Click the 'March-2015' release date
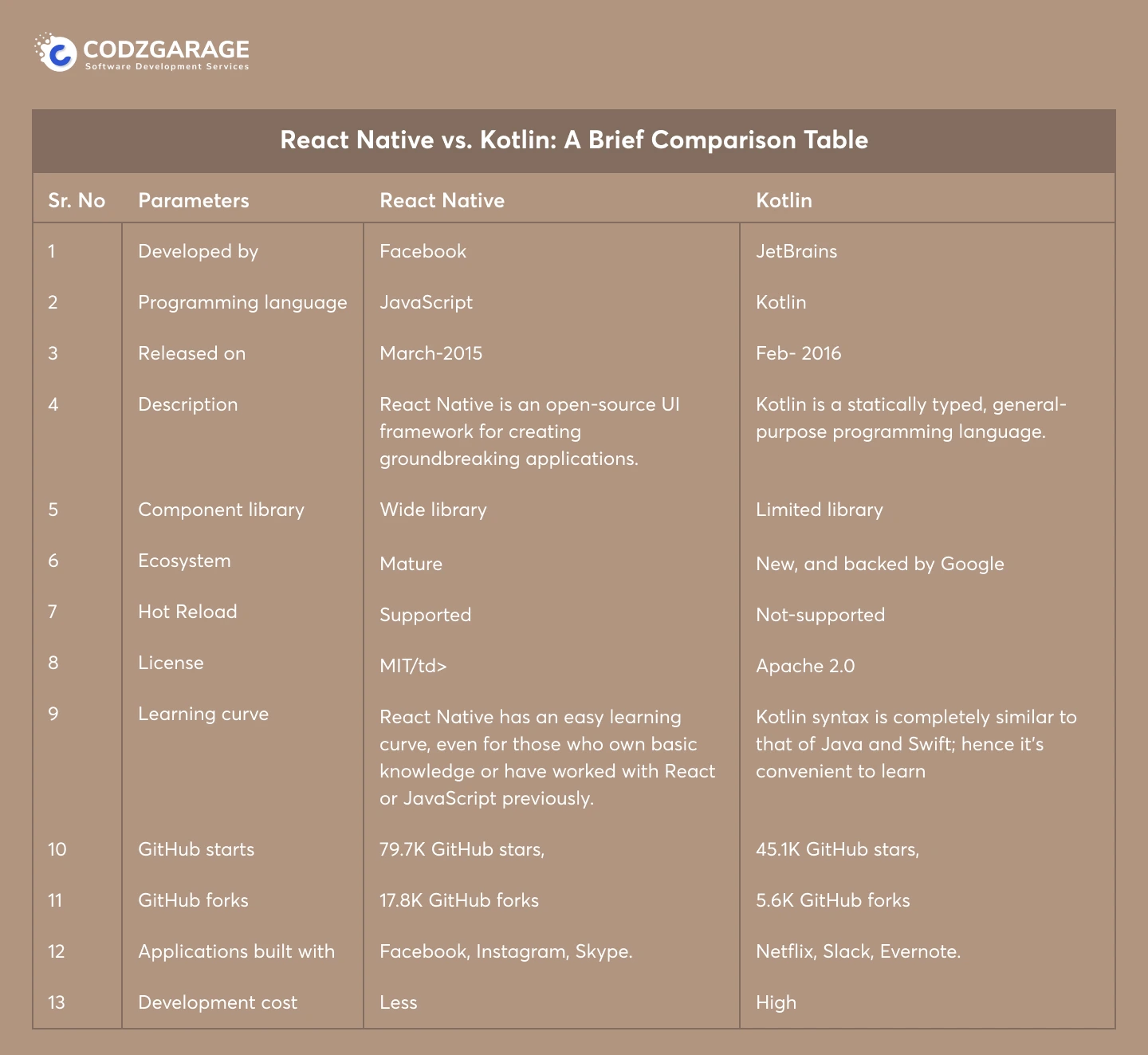 pos(431,353)
